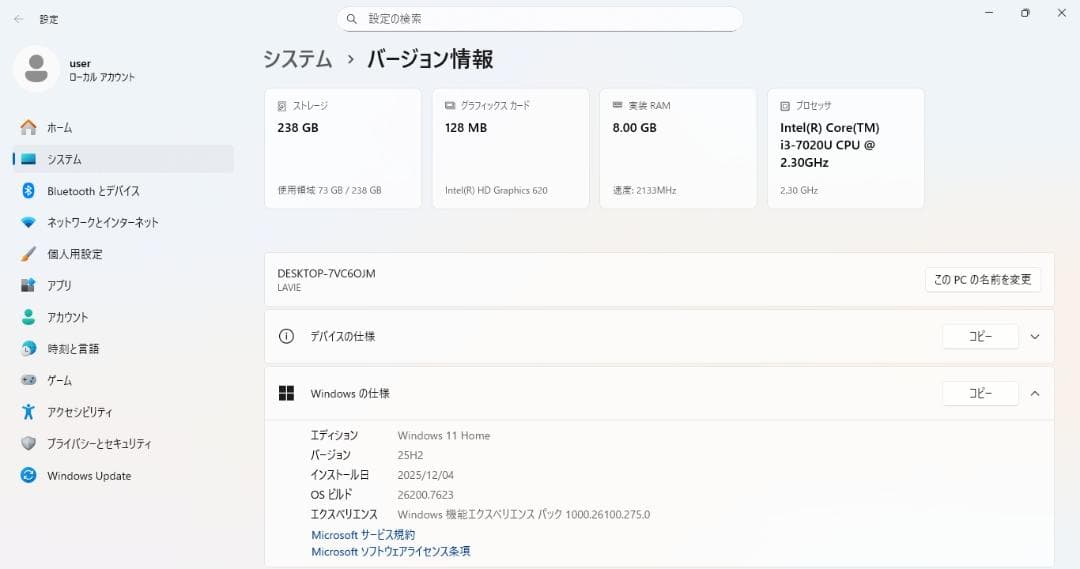Viewport: 1080px width, 569px height.
Task: Click the time and language globe icon
Action: coord(28,349)
